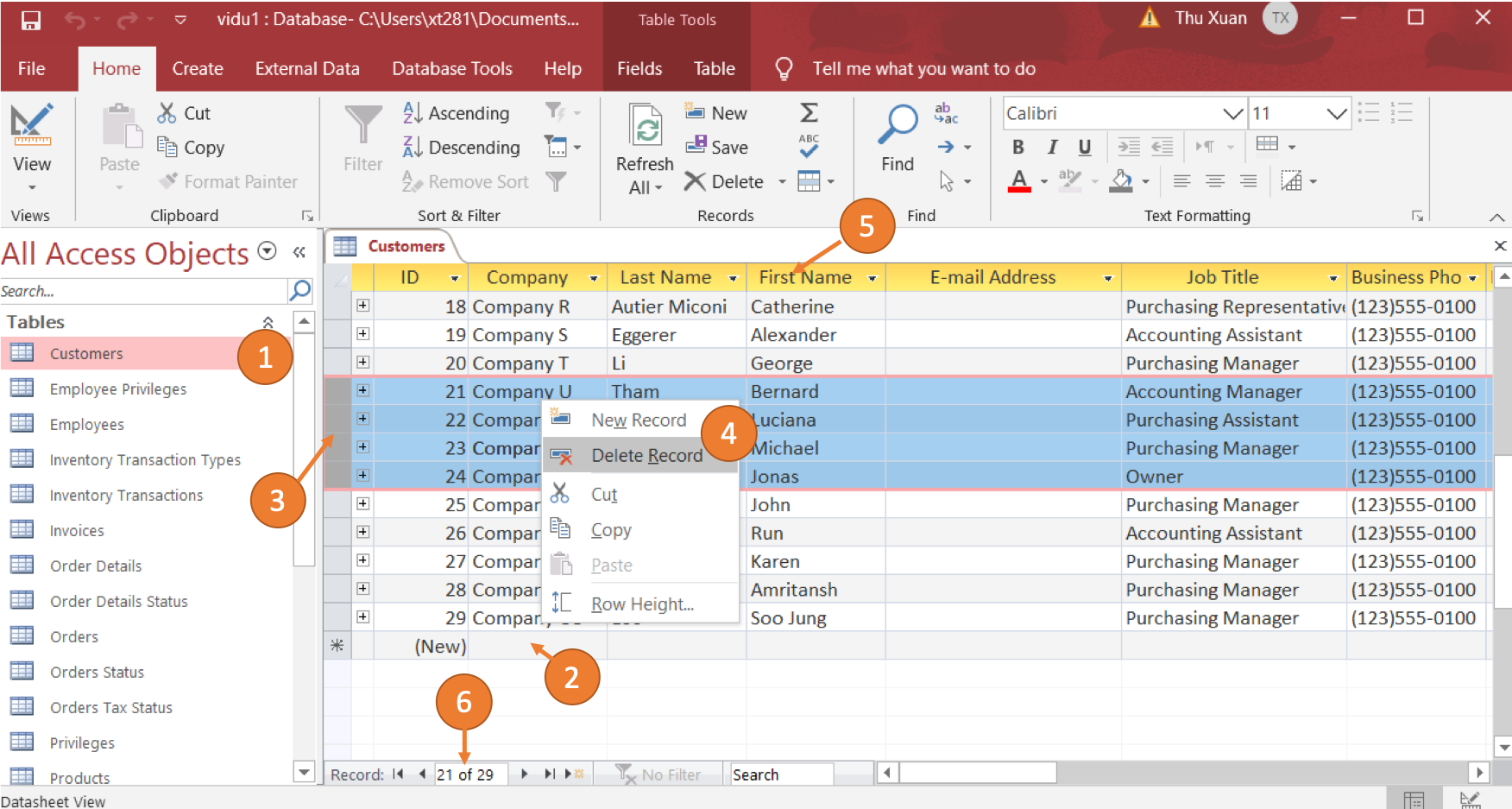This screenshot has width=1512, height=809.
Task: Click Delete in the Records group
Action: [x=724, y=182]
